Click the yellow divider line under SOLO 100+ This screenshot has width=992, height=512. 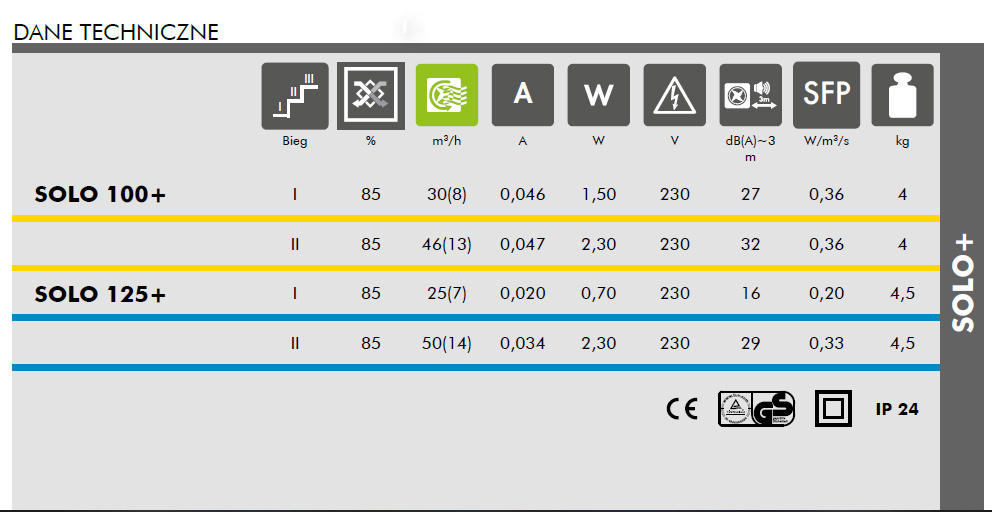pos(475,218)
